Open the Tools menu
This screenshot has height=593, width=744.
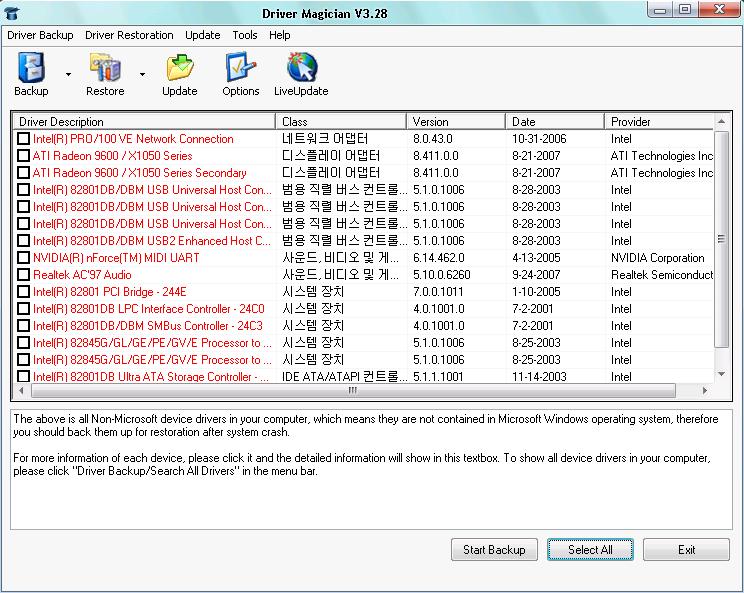[x=245, y=35]
